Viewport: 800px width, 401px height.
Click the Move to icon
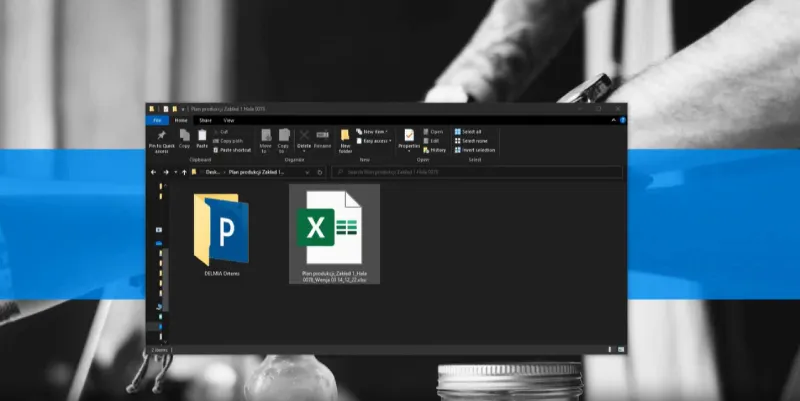coord(266,135)
